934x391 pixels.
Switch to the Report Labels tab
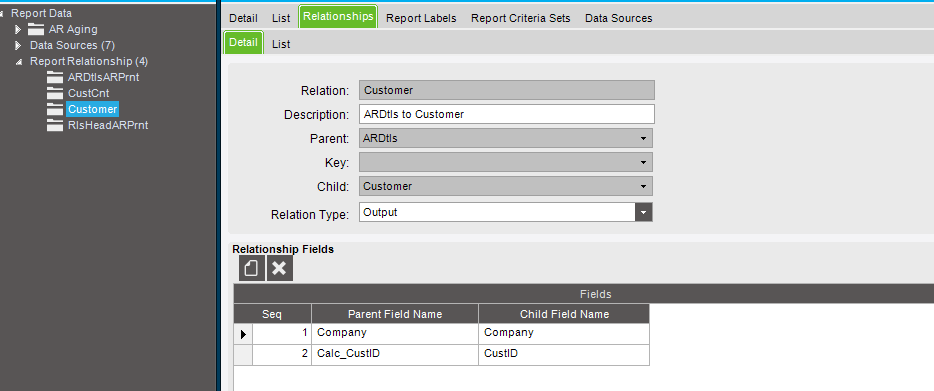(x=421, y=18)
